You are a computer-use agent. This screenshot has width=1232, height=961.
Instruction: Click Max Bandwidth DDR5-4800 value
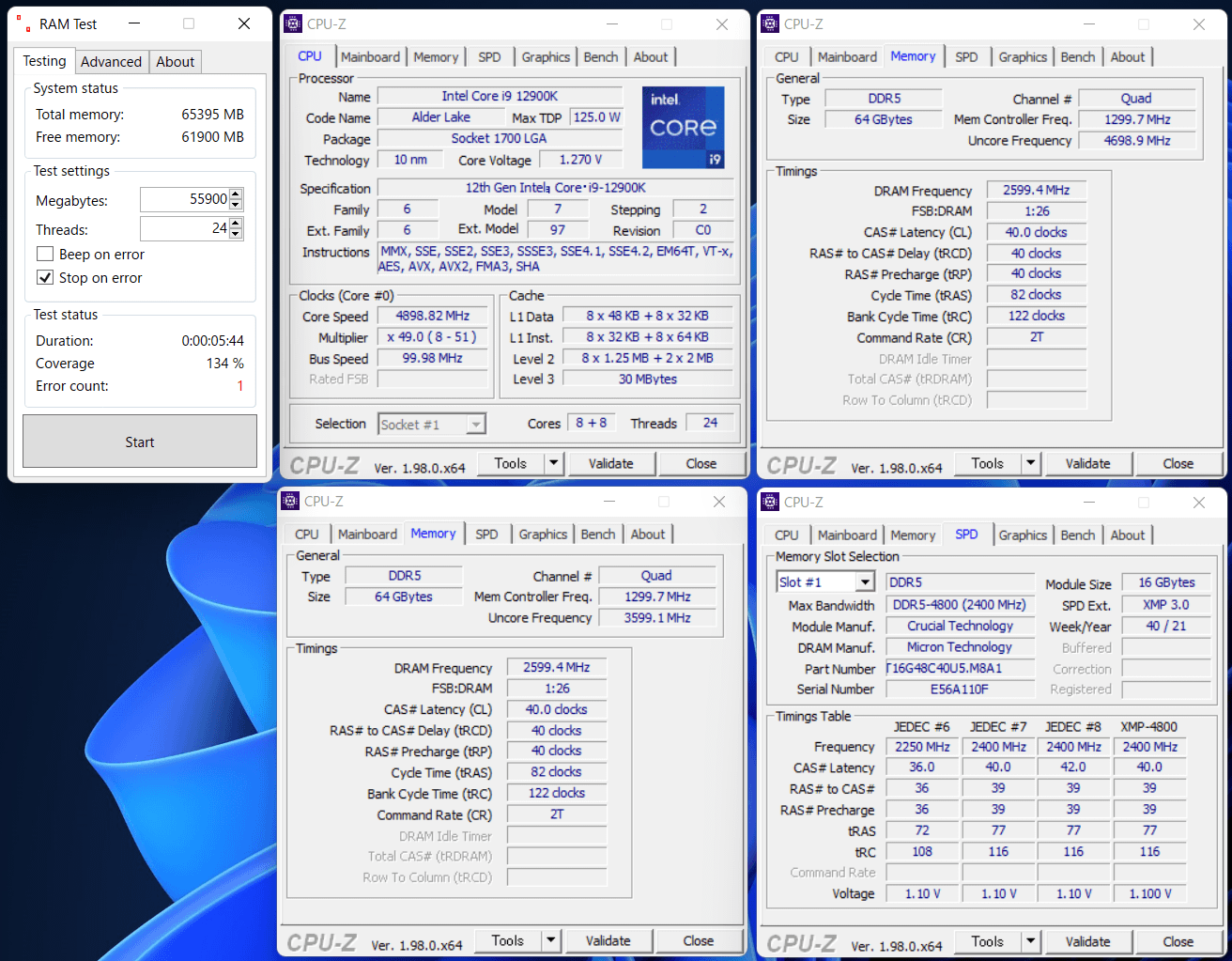pos(960,604)
